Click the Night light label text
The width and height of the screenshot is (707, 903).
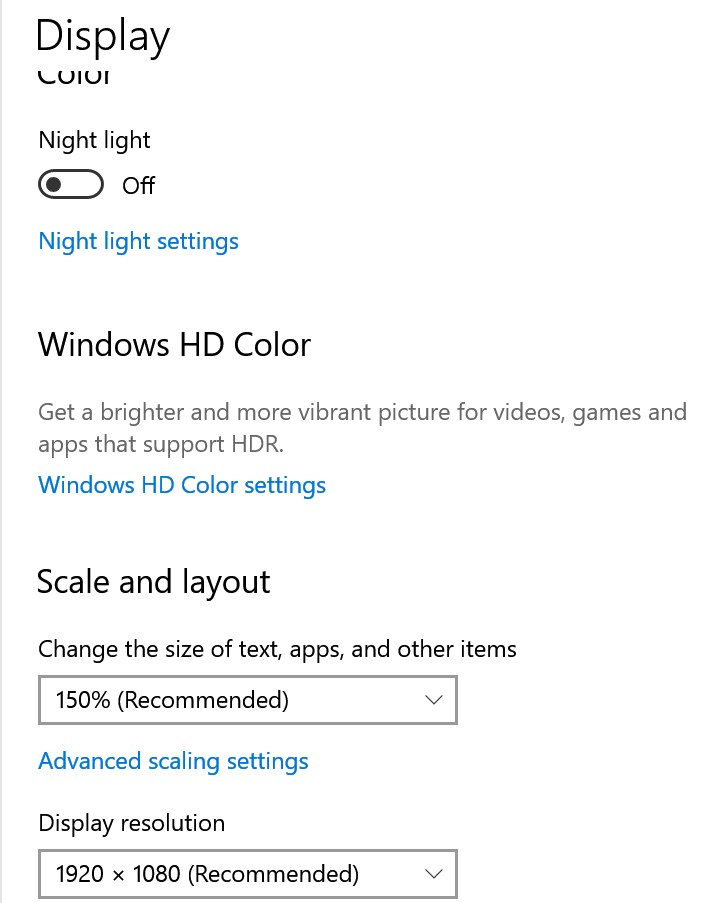(x=94, y=141)
